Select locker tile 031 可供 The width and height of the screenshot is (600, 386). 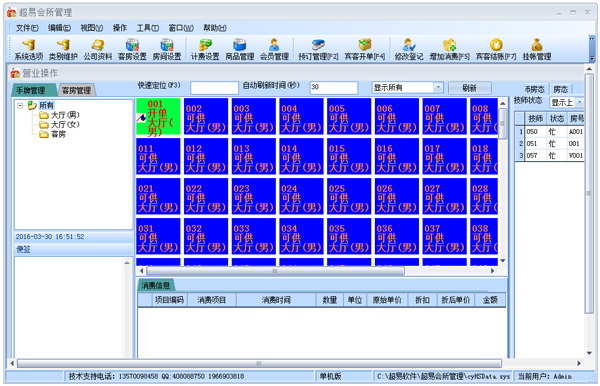click(158, 236)
